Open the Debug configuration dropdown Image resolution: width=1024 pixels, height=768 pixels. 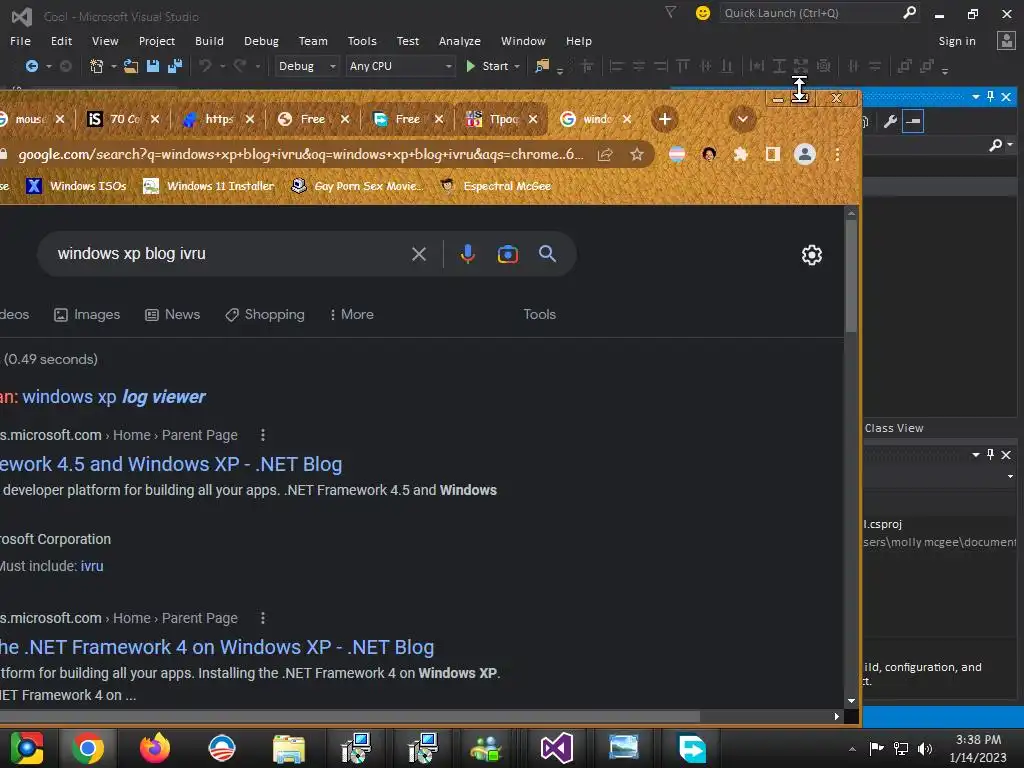(306, 66)
